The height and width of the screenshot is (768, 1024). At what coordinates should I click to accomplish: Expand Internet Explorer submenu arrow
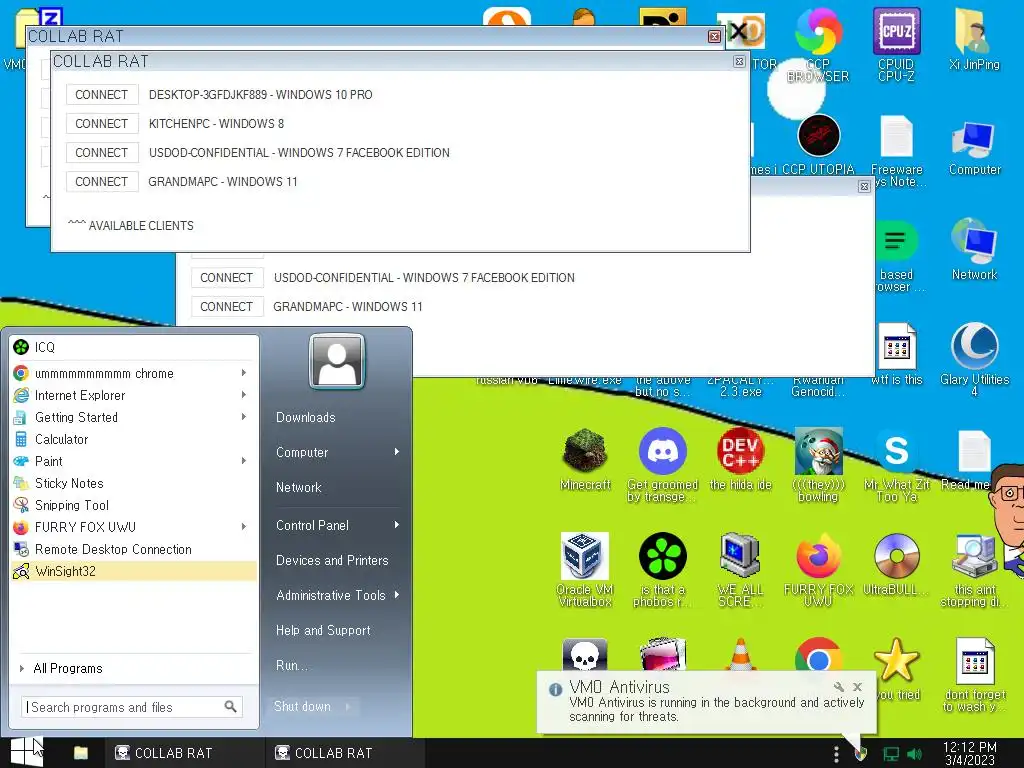(244, 395)
